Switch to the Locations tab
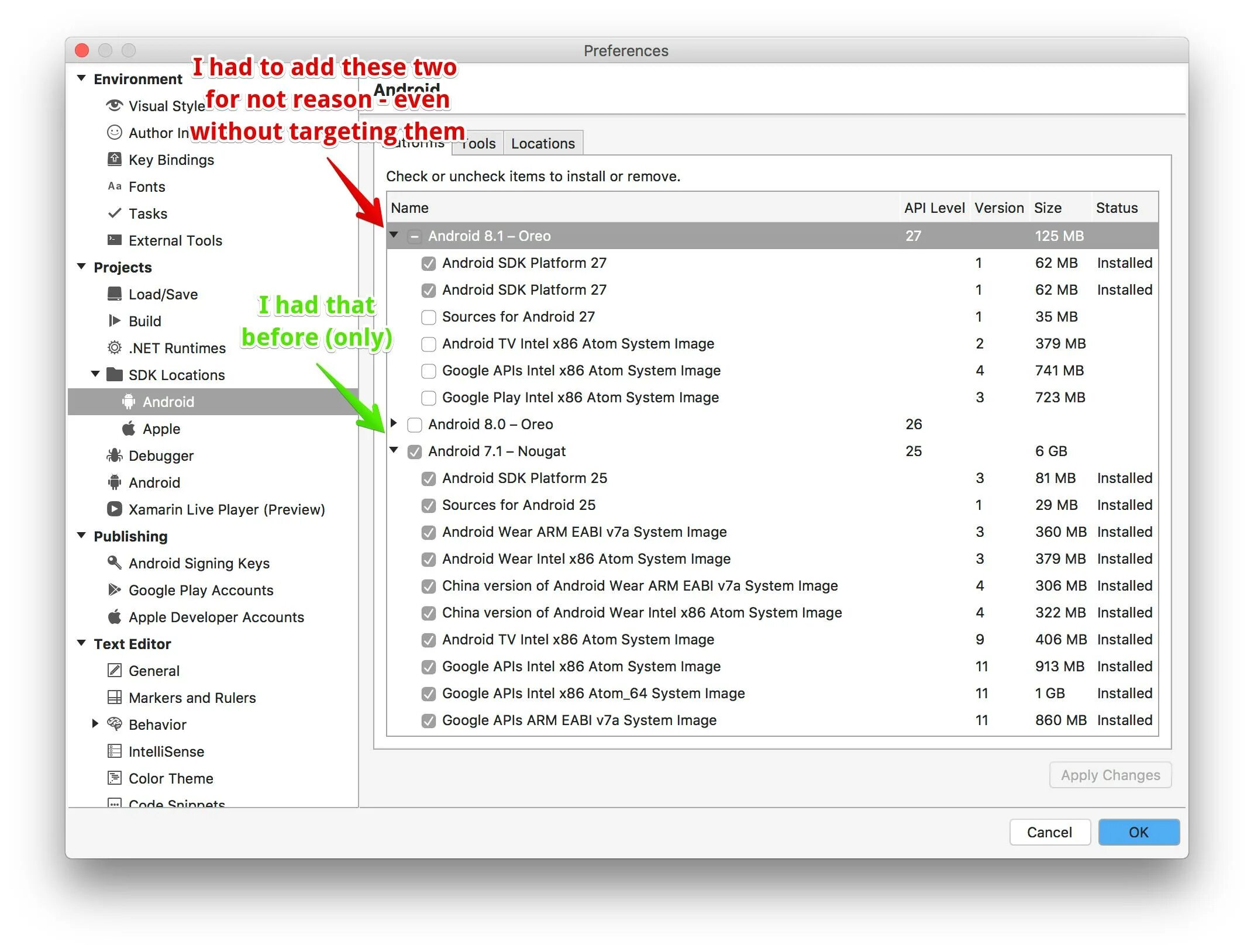The image size is (1254, 952). click(542, 143)
